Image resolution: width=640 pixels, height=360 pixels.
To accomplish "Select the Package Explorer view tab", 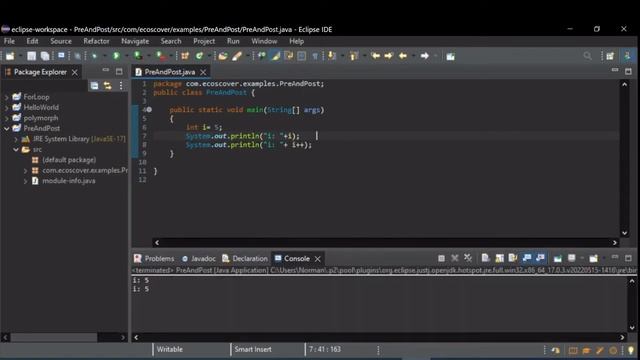I will (x=40, y=72).
